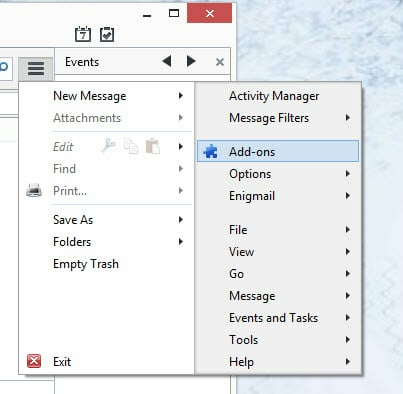403x394 pixels.
Task: Open Go submenu
Action: pos(278,274)
